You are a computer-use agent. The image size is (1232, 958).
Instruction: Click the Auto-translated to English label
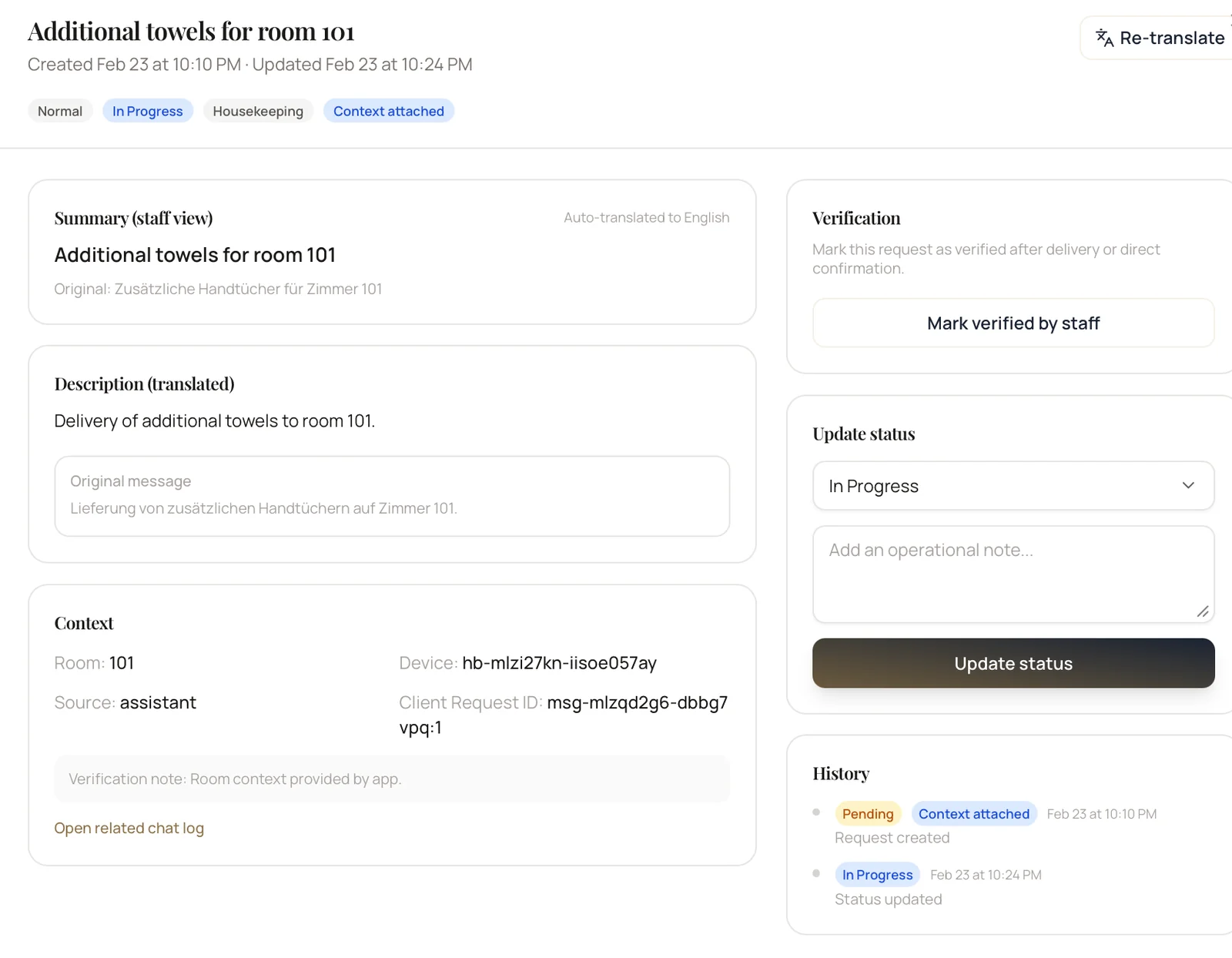click(x=647, y=217)
